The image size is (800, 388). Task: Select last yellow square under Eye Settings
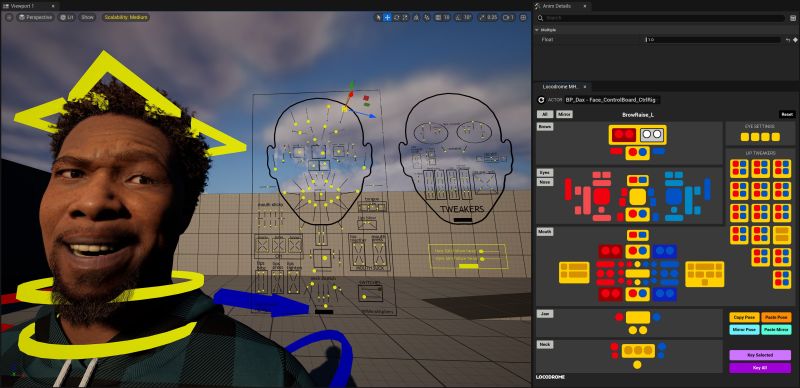[x=776, y=137]
